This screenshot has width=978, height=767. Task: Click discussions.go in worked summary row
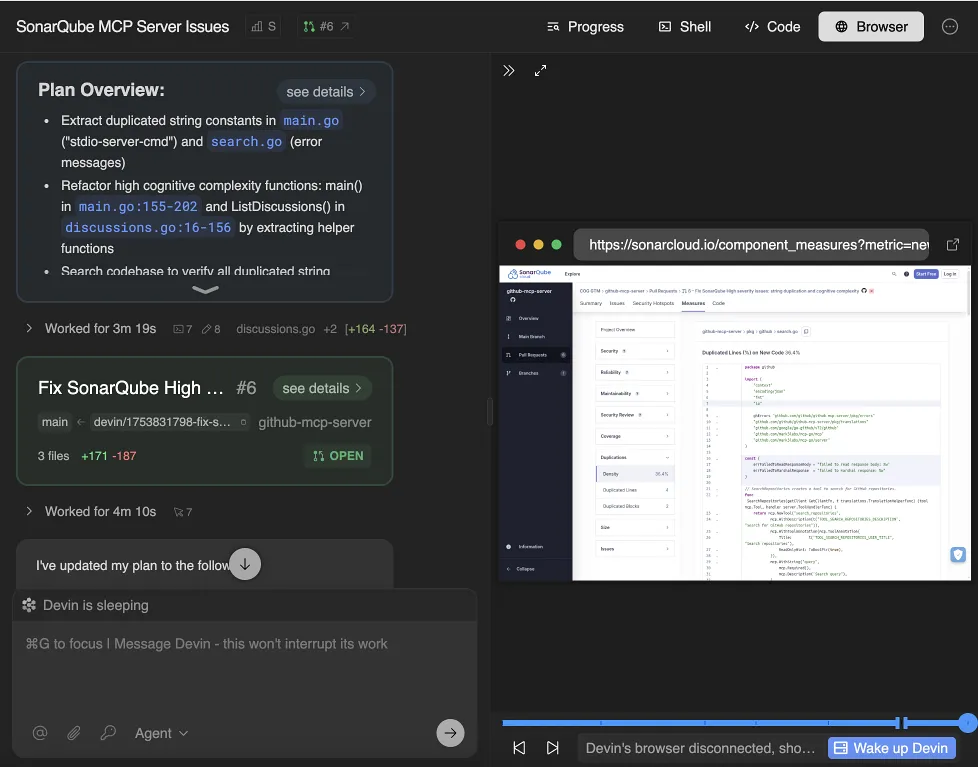(x=275, y=329)
